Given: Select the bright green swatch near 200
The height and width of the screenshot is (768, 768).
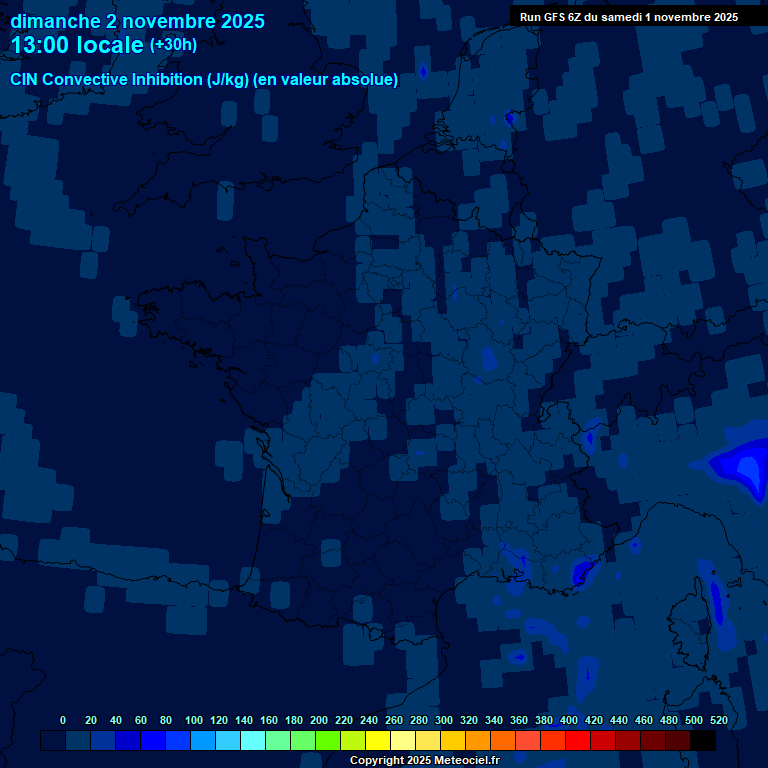Looking at the screenshot, I should click(328, 741).
